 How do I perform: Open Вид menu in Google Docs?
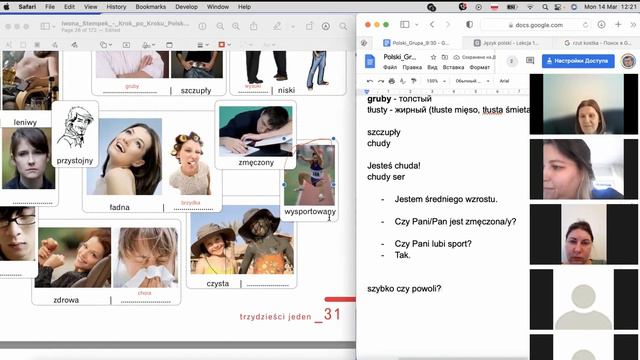click(x=432, y=67)
